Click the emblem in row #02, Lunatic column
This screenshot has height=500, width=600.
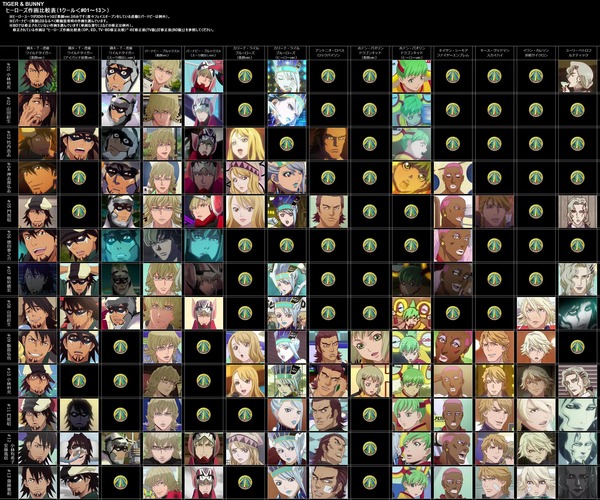[x=577, y=110]
